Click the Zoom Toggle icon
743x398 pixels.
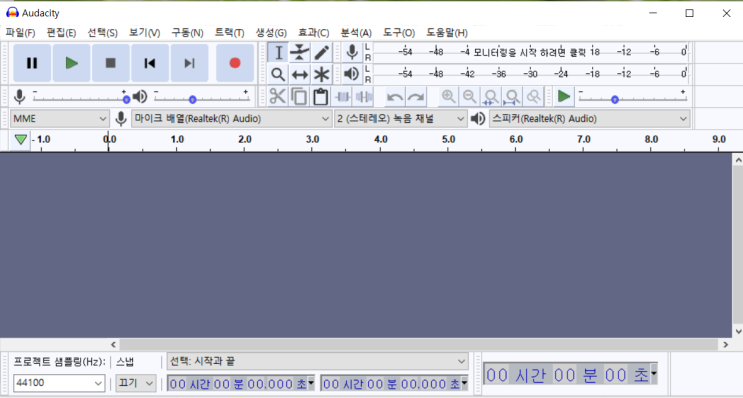pyautogui.click(x=534, y=97)
